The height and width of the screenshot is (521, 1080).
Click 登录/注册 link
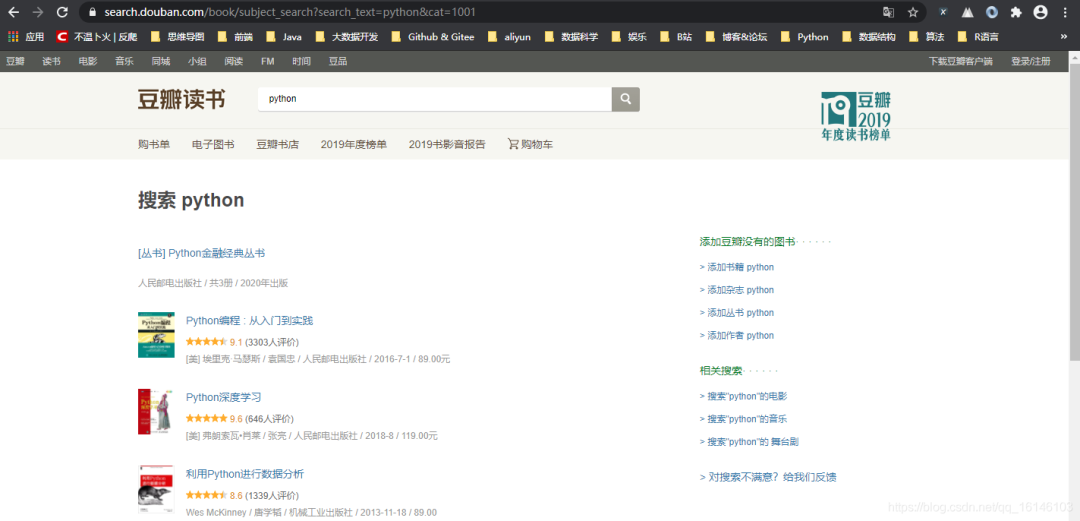click(1030, 61)
